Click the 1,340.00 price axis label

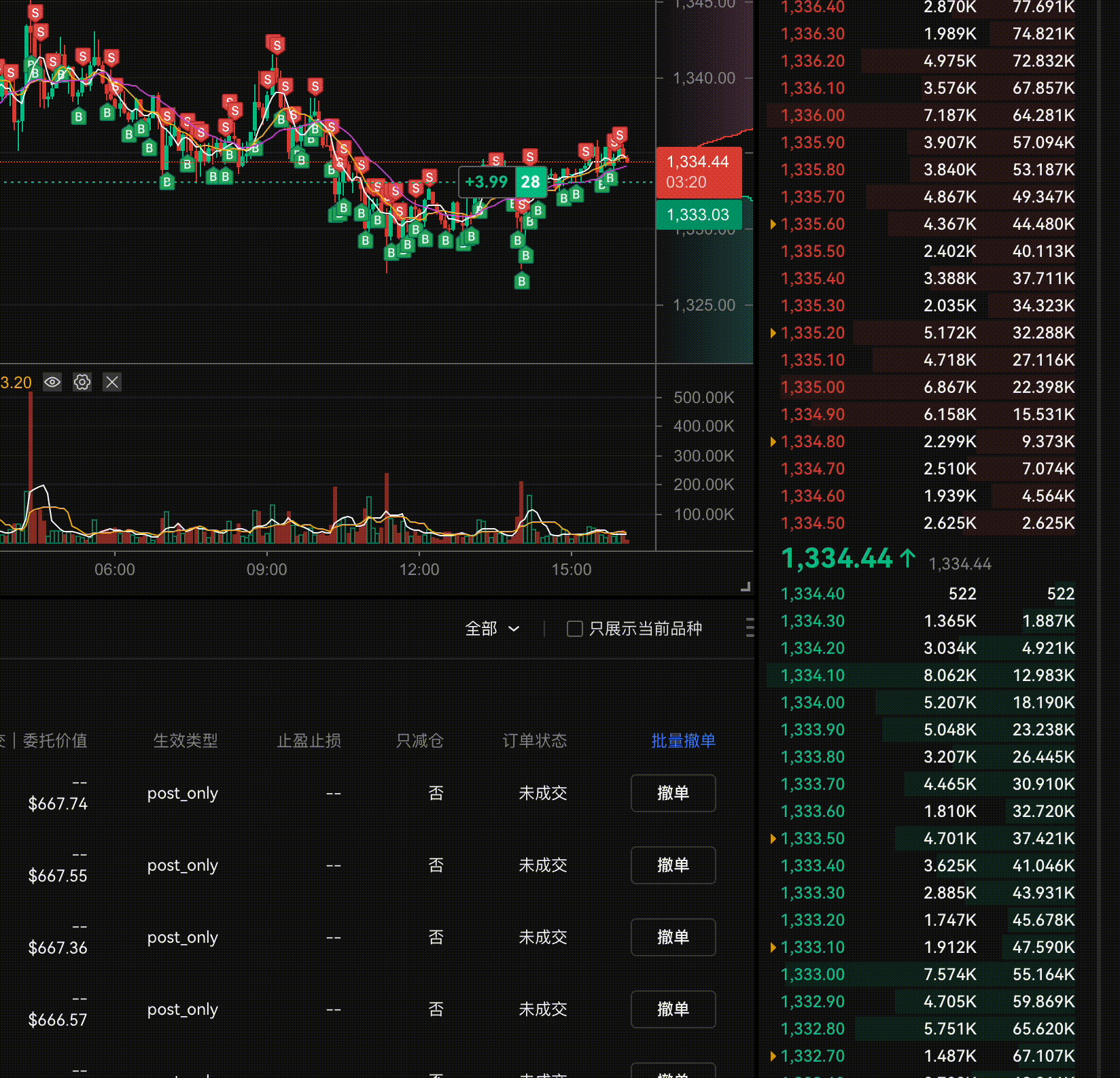click(704, 78)
